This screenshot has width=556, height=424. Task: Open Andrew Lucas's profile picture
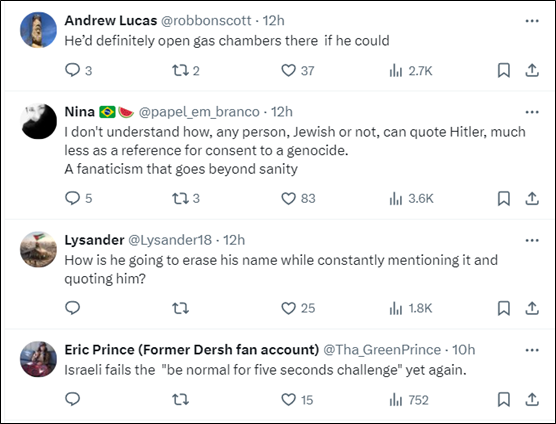[38, 30]
